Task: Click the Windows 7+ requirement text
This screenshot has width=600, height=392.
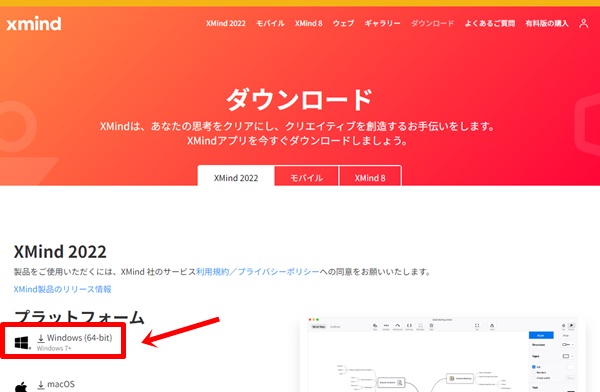Action: (54, 348)
